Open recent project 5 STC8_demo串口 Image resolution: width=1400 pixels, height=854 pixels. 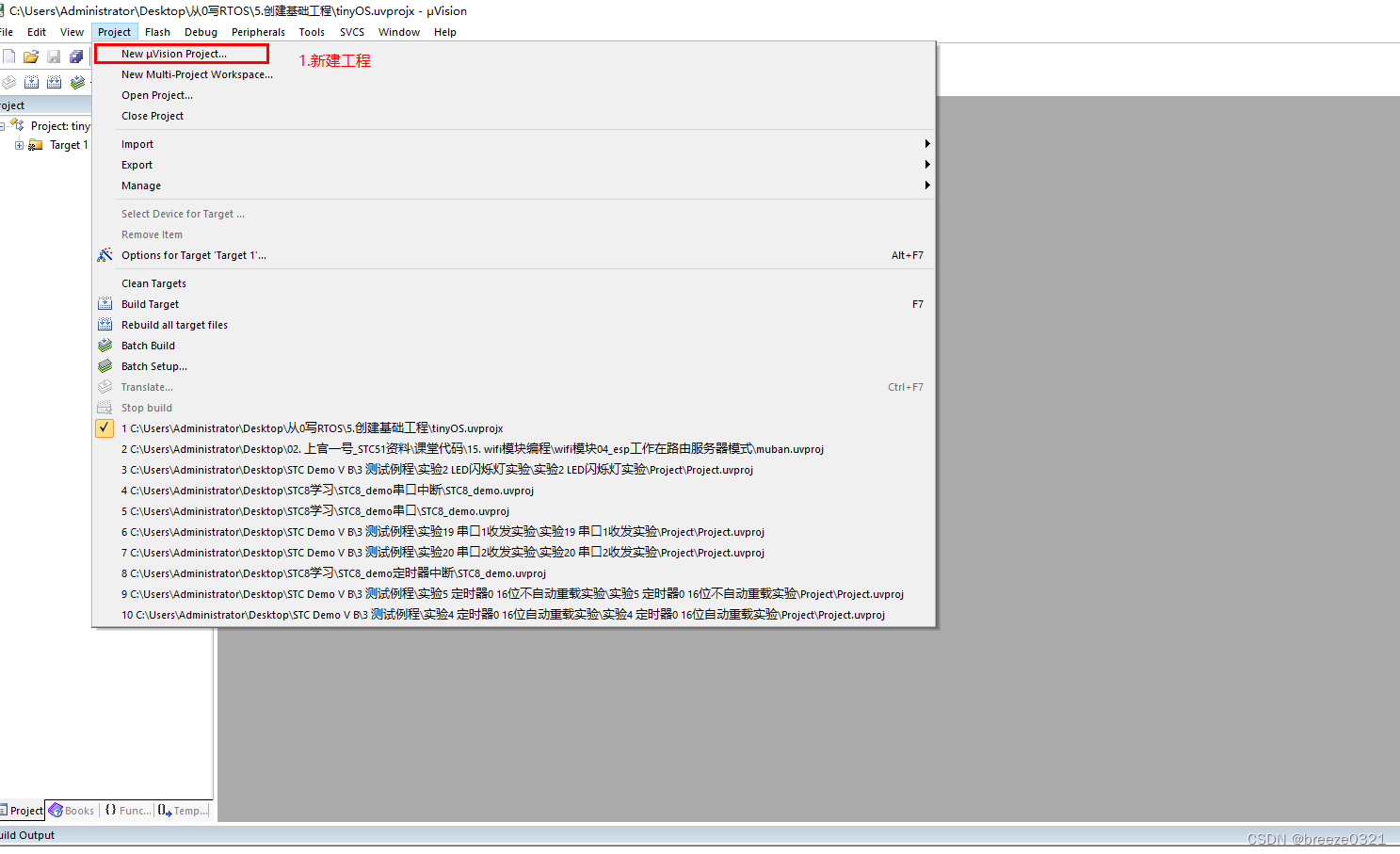tap(514, 511)
